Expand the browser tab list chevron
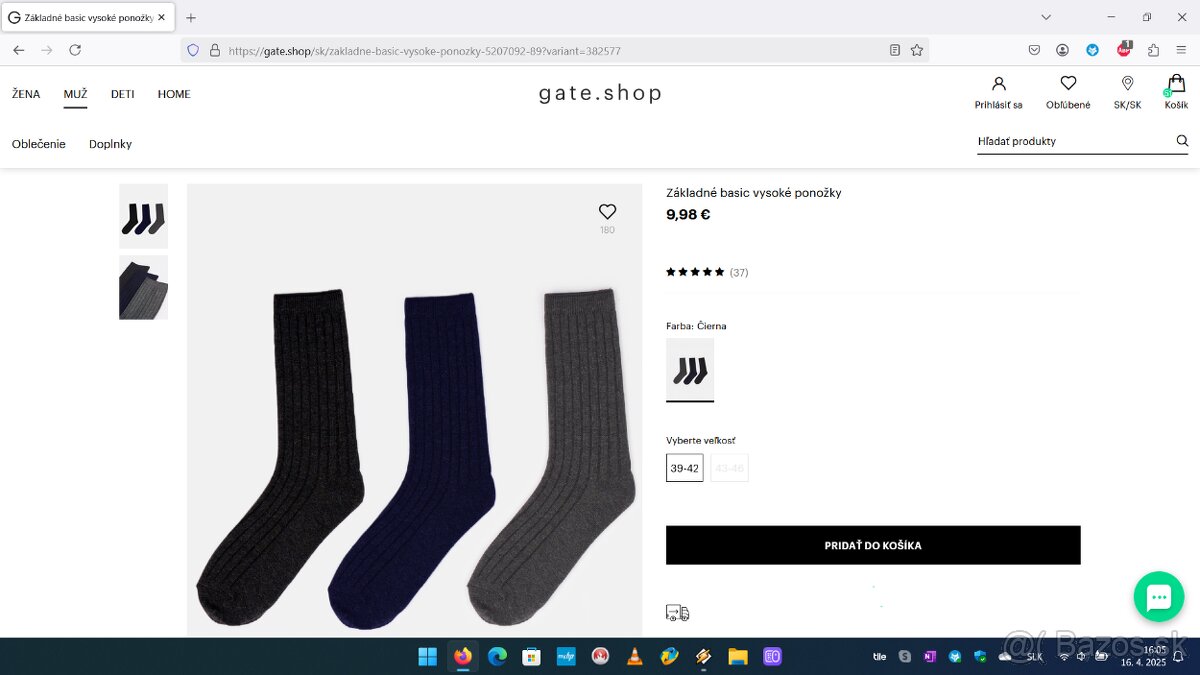The height and width of the screenshot is (675, 1200). click(x=1046, y=17)
